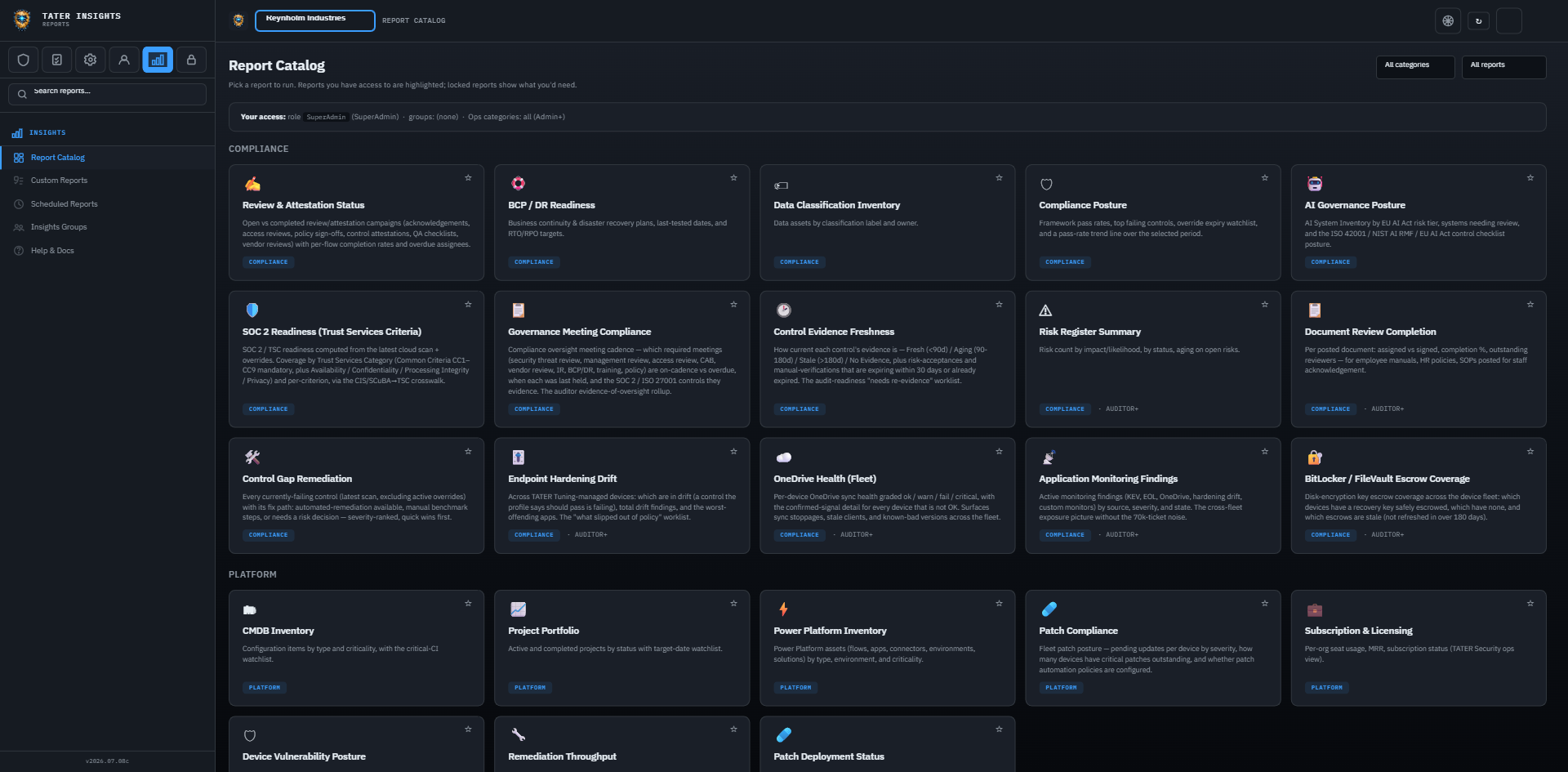
Task: Open the Patch Deployment Status report
Action: click(829, 756)
